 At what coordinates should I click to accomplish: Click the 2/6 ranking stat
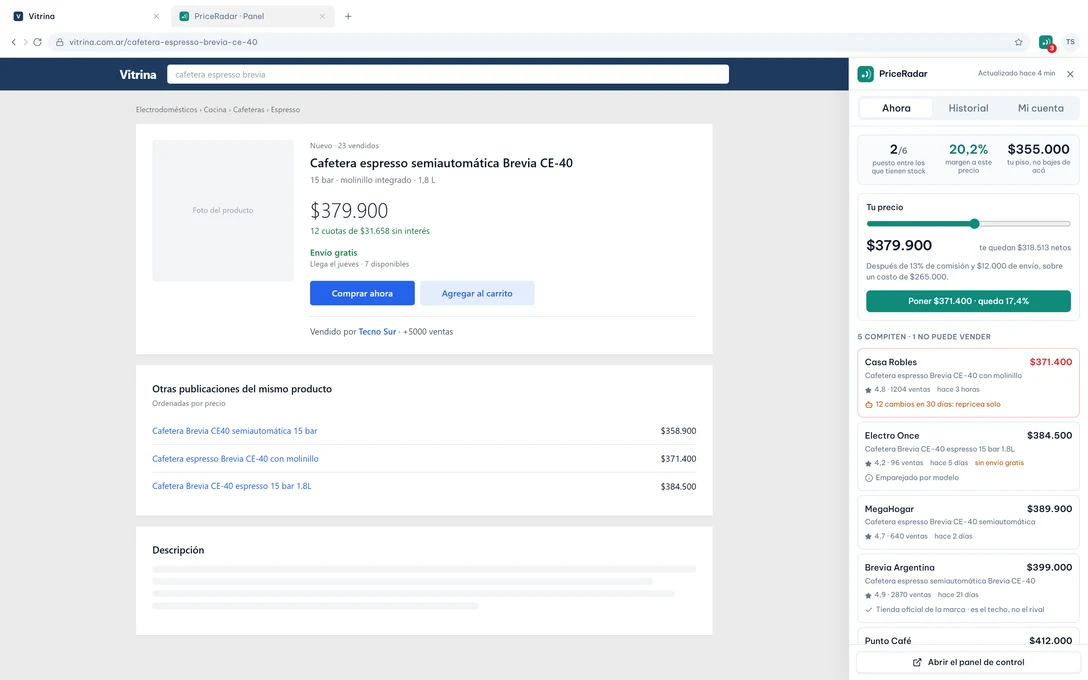pyautogui.click(x=898, y=159)
